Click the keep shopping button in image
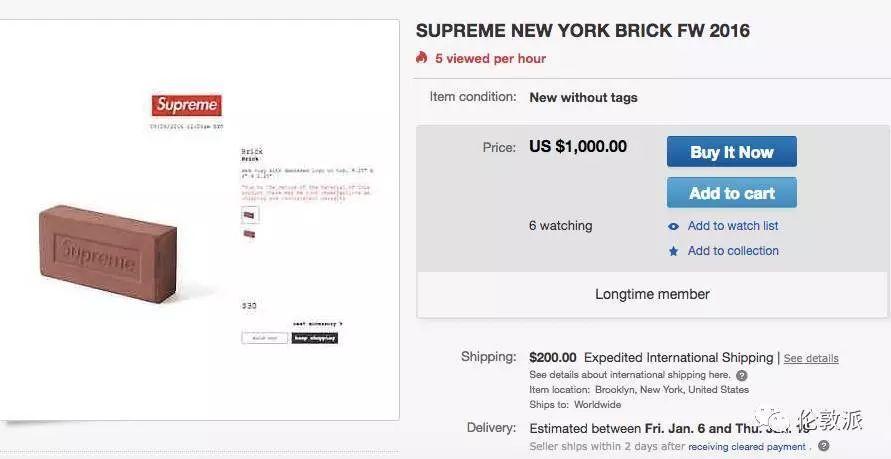 pos(314,338)
